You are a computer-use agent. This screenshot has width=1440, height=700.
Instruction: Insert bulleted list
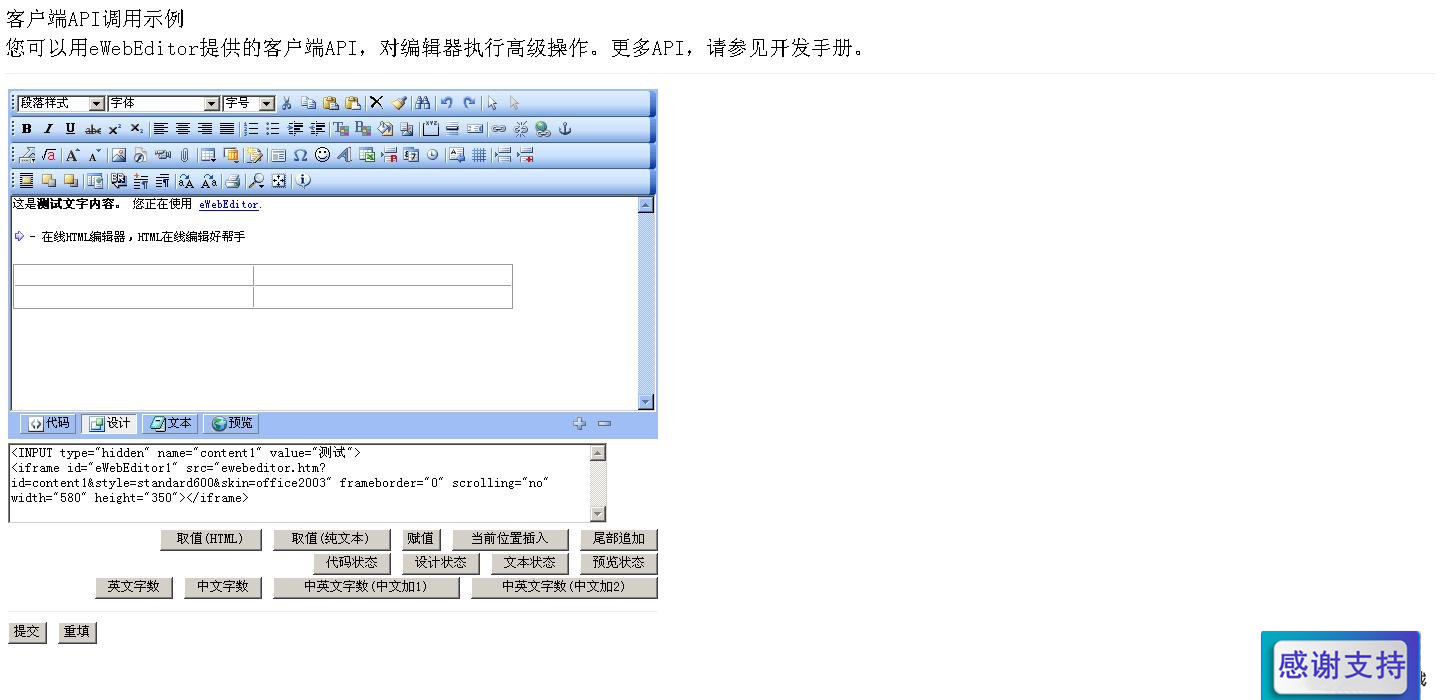[273, 129]
